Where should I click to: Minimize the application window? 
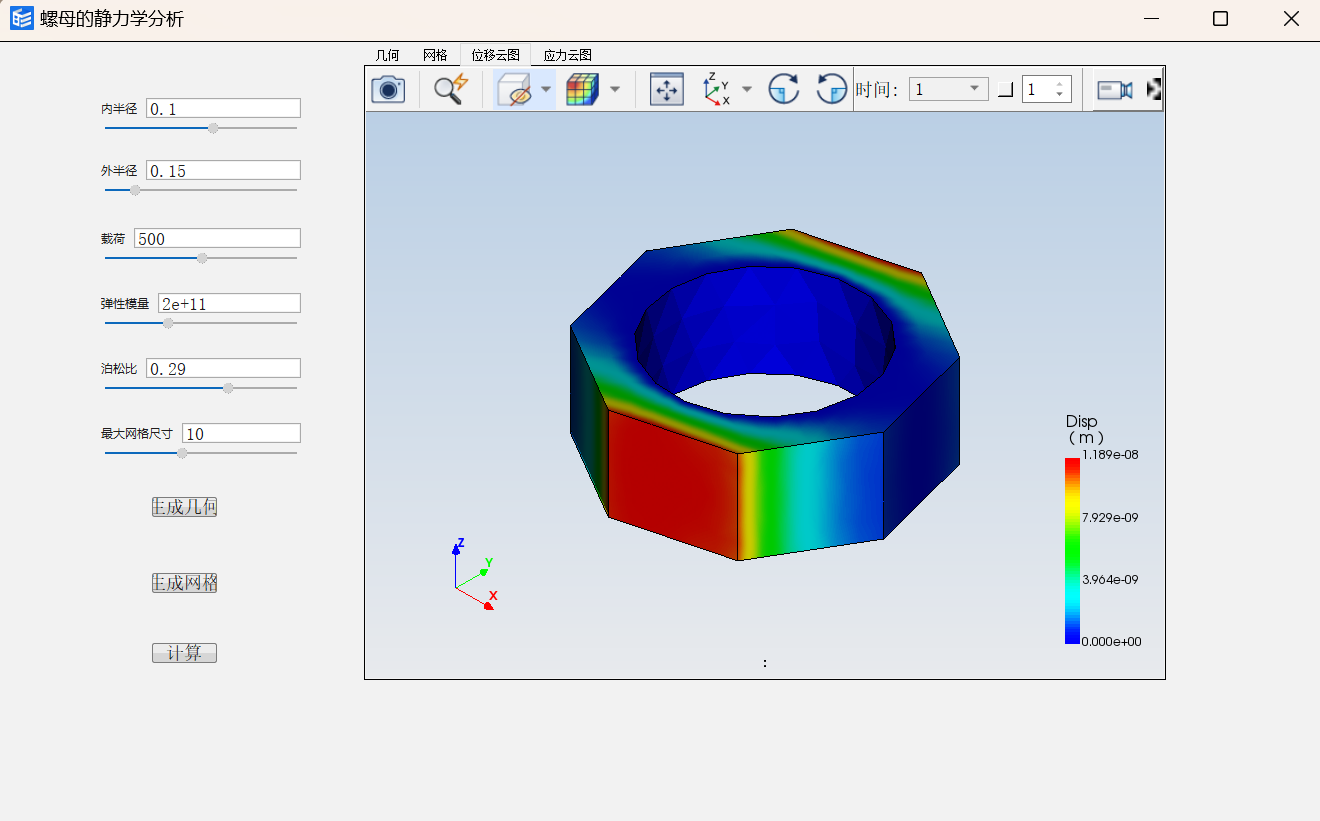click(1153, 19)
